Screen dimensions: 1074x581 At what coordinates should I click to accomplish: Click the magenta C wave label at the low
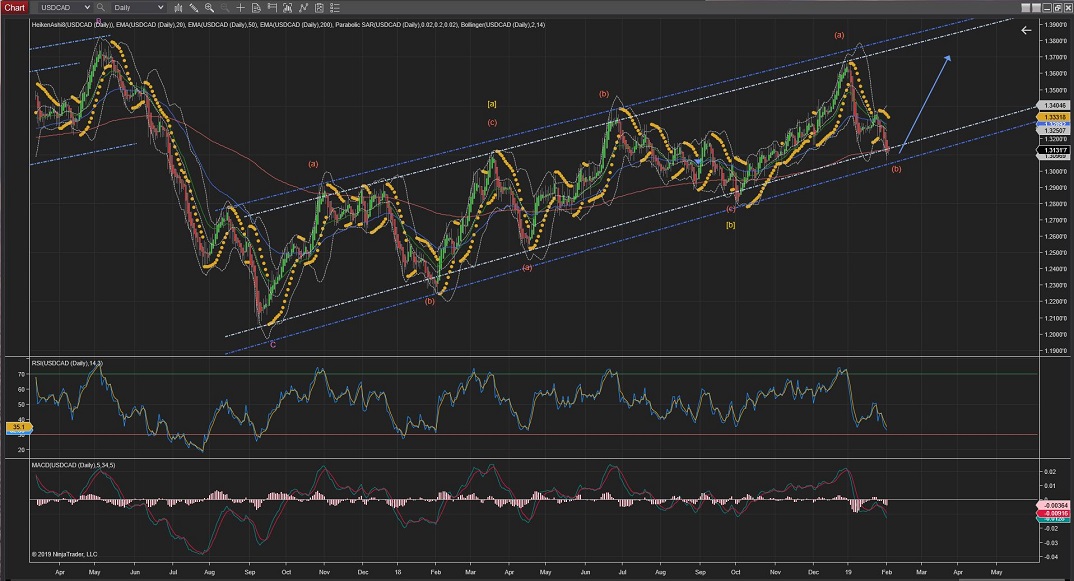pyautogui.click(x=273, y=345)
